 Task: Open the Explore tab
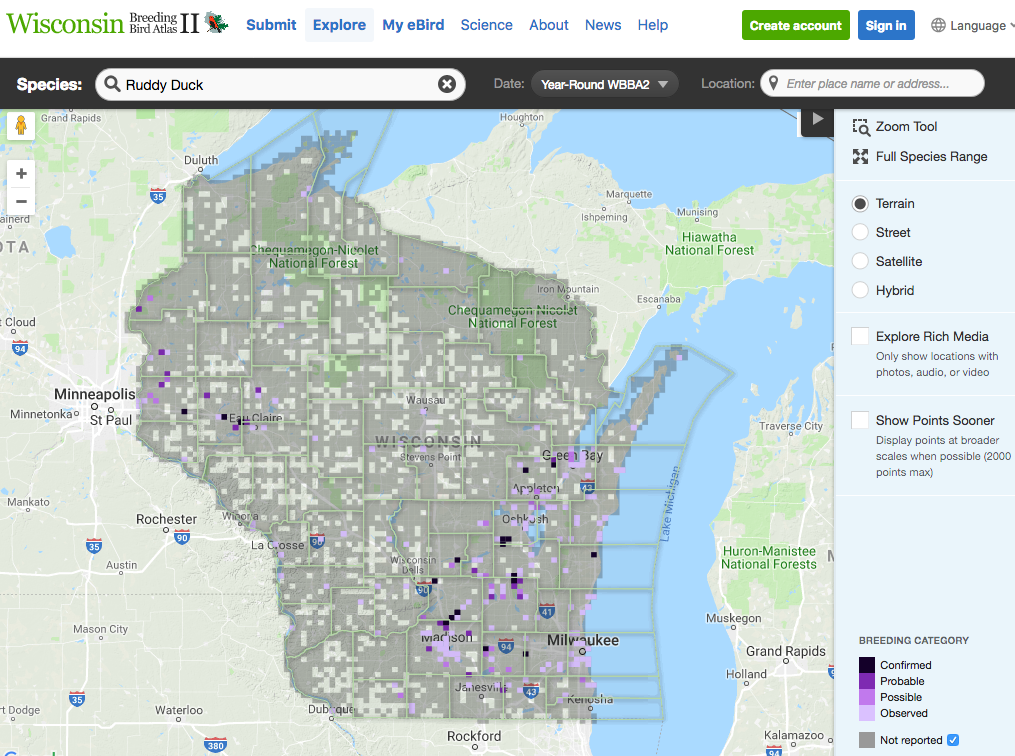(339, 25)
